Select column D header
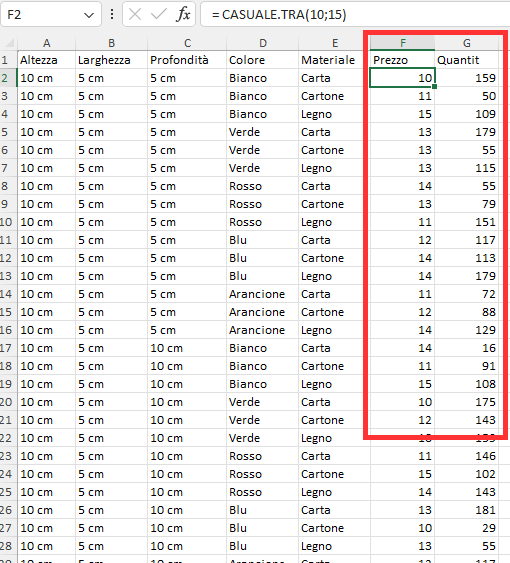Screen dimensions: 510x563 click(263, 43)
